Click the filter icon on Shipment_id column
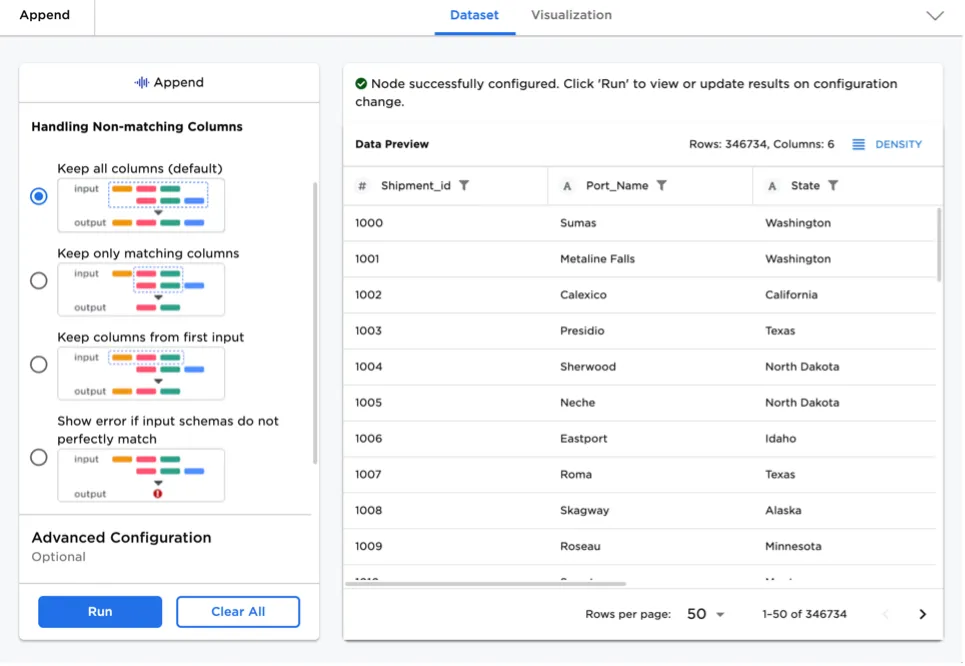This screenshot has height=666, width=965. tap(464, 186)
